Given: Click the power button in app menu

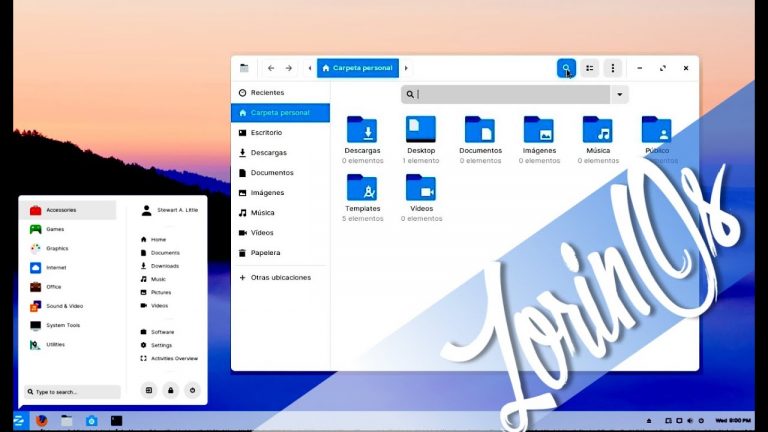Looking at the screenshot, I should coord(192,390).
